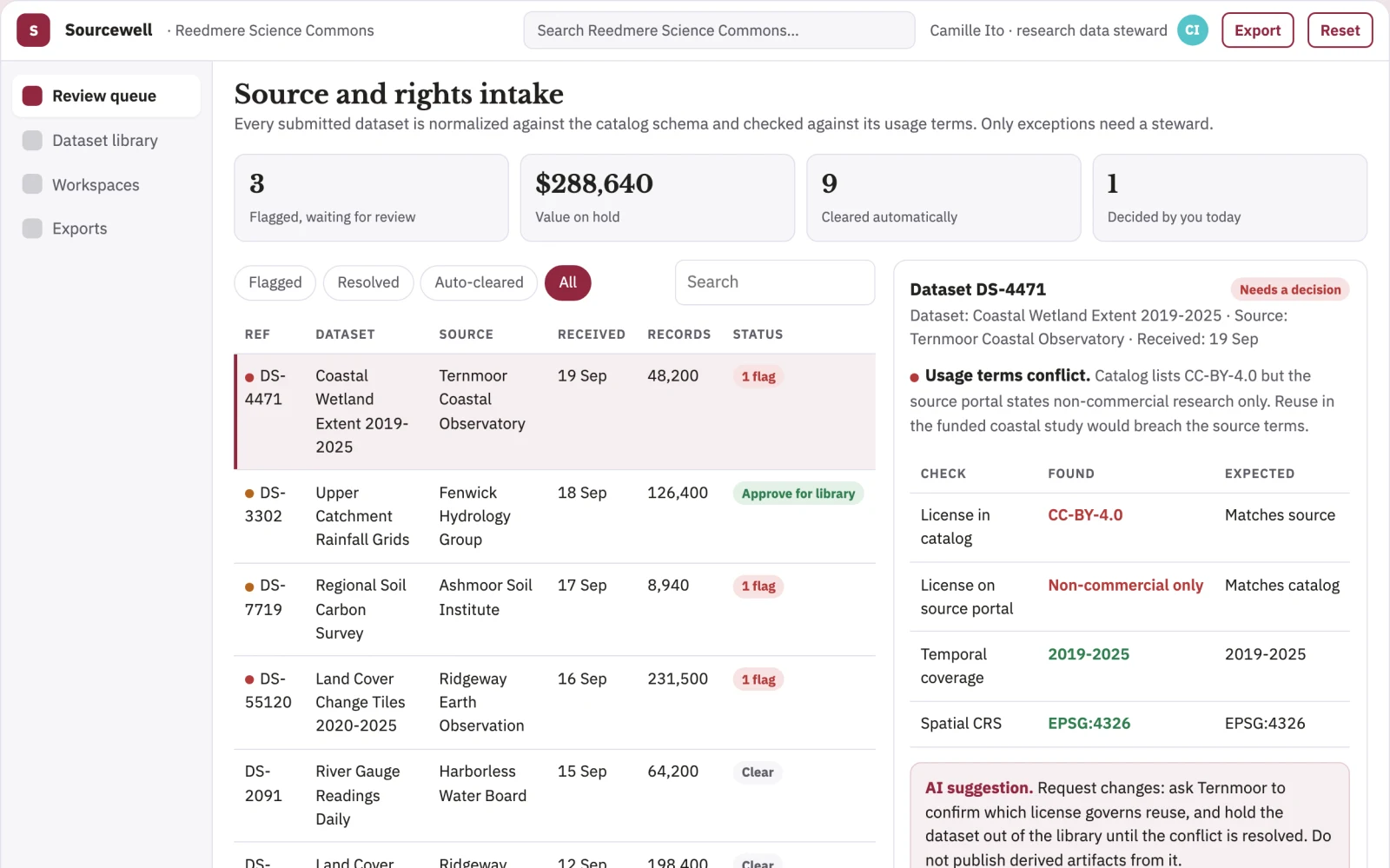Screen dimensions: 1390x868
Task: Click the Exports sidebar icon
Action: pyautogui.click(x=32, y=229)
